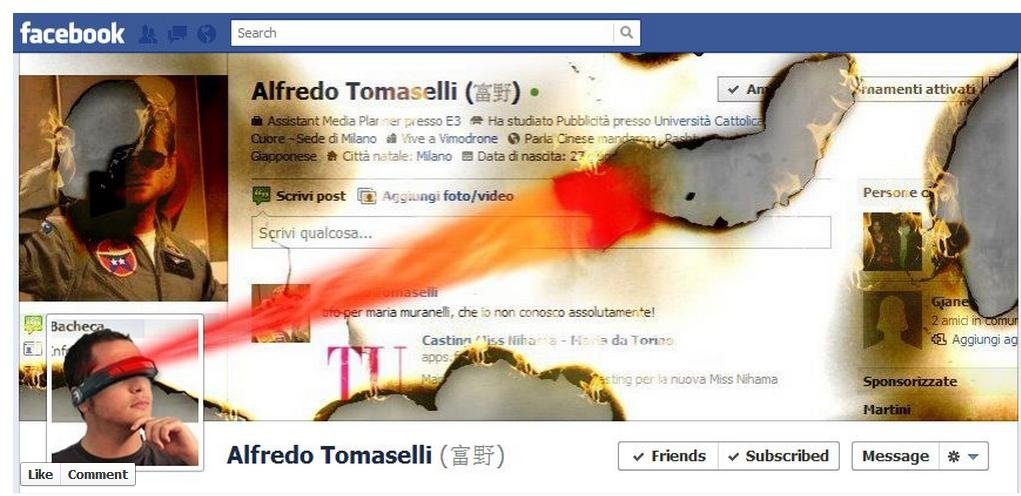The height and width of the screenshot is (496, 1021).
Task: Click into the Scrivi qualcosa text field
Action: coord(541,232)
